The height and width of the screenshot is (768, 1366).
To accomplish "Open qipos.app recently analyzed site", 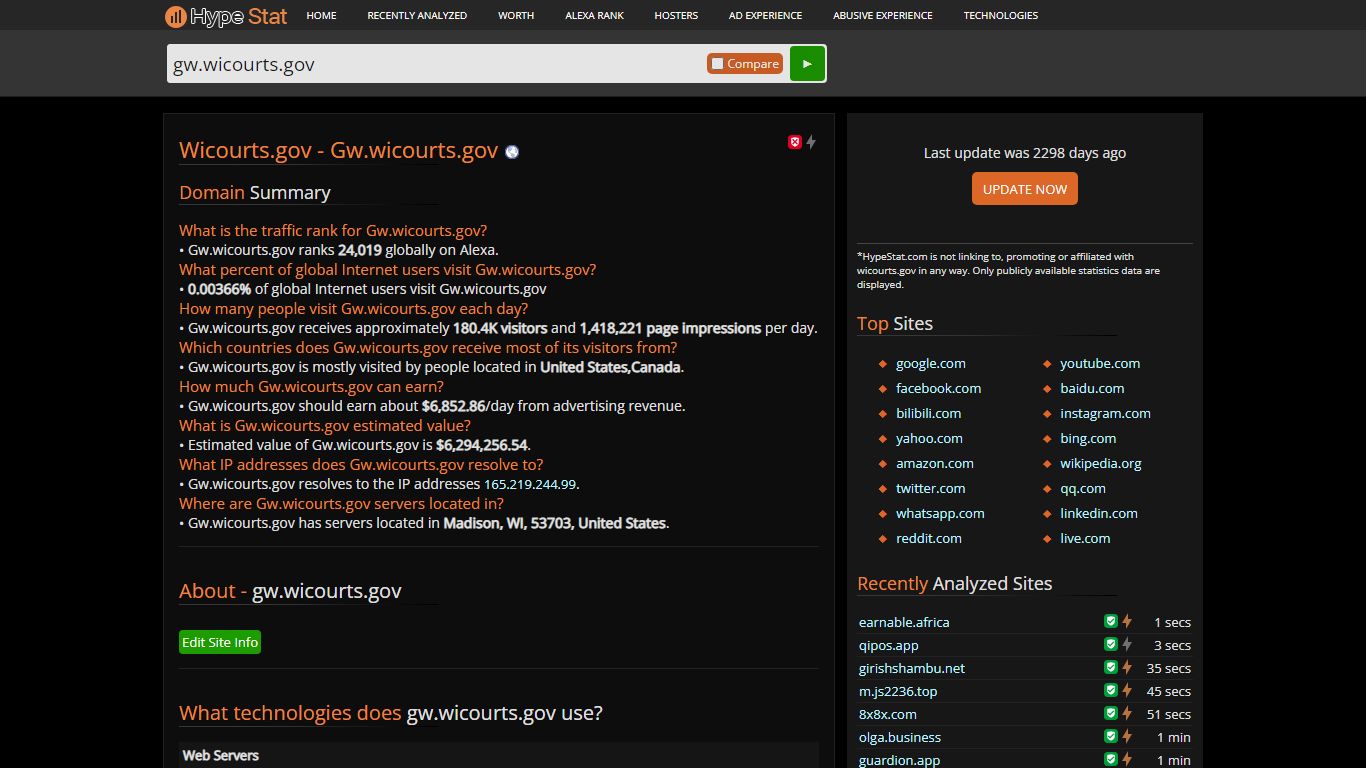I will coord(889,645).
